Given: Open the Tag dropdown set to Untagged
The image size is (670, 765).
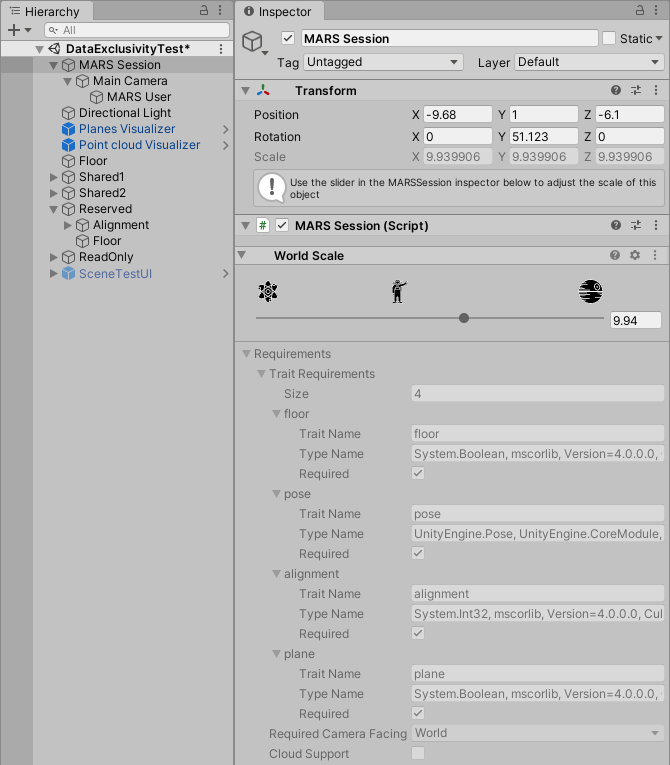Looking at the screenshot, I should coord(384,62).
